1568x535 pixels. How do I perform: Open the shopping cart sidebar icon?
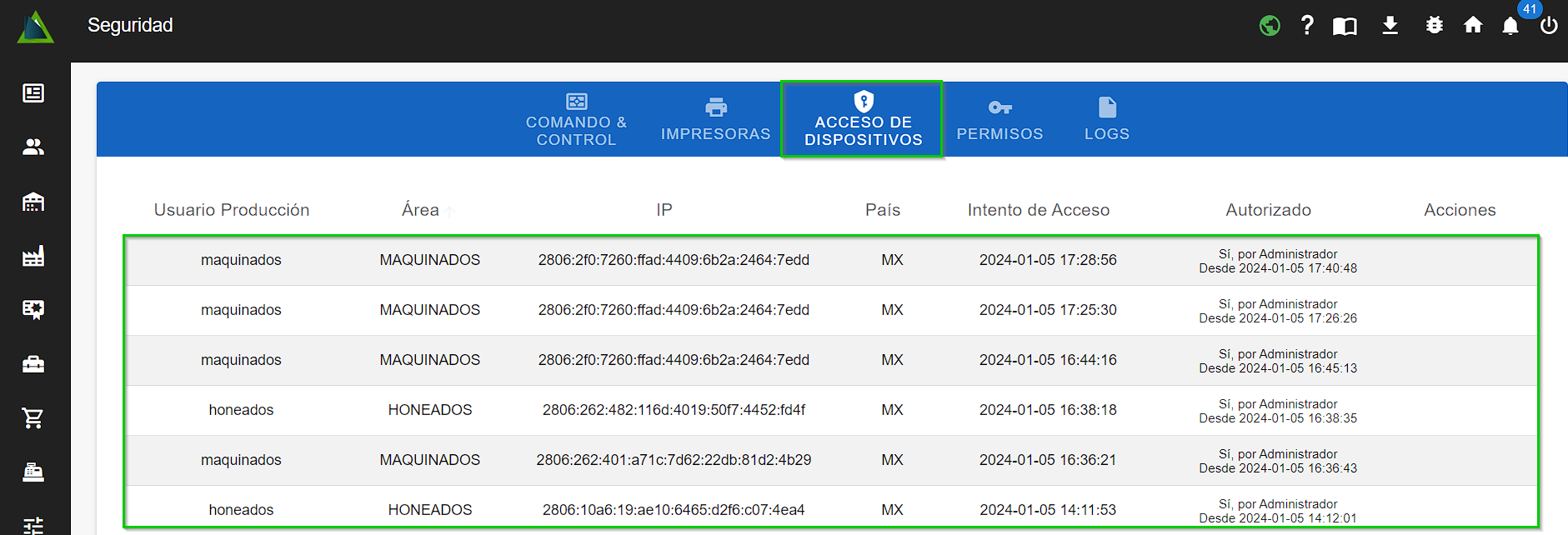pyautogui.click(x=33, y=418)
